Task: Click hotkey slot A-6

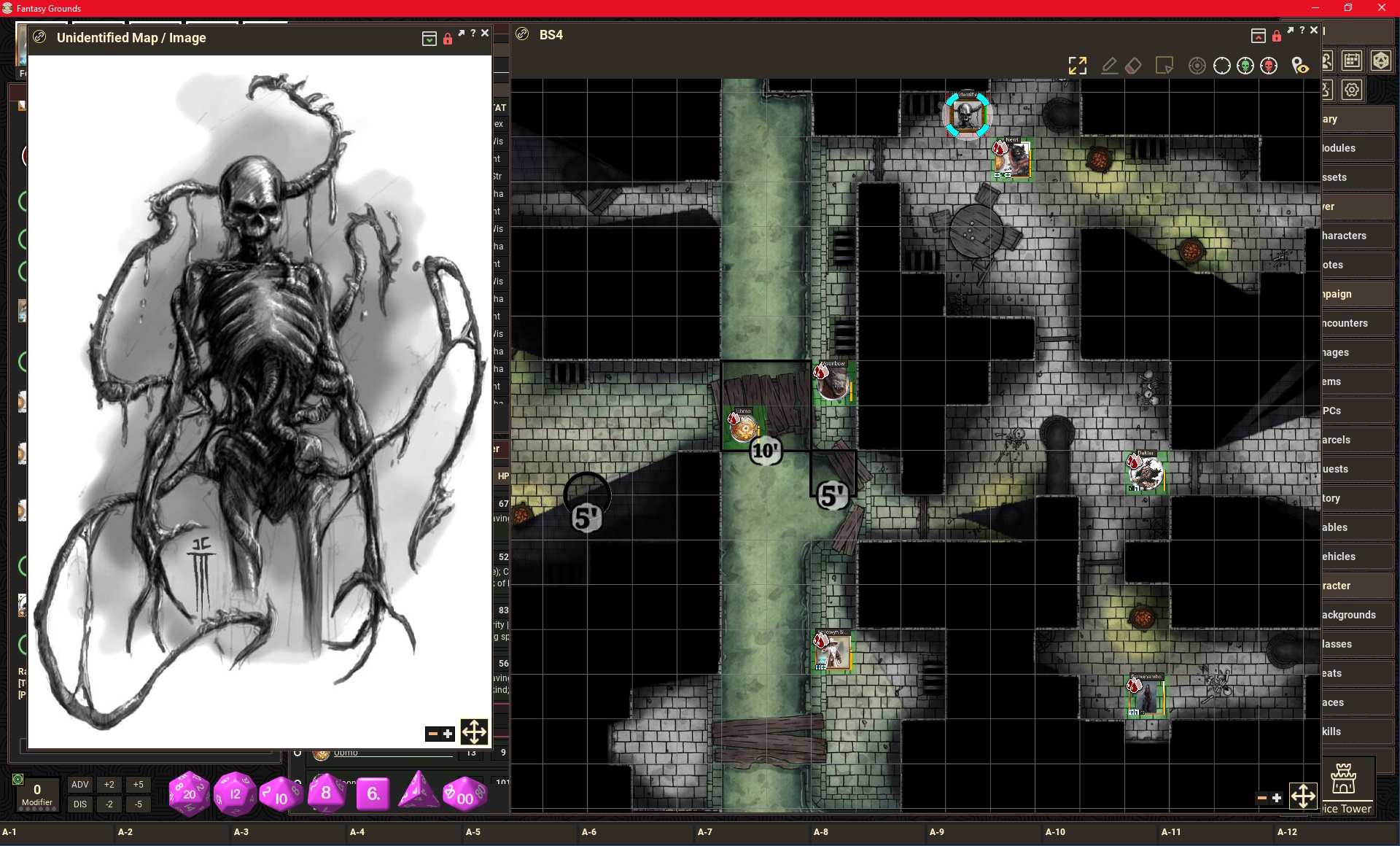Action: (x=638, y=831)
